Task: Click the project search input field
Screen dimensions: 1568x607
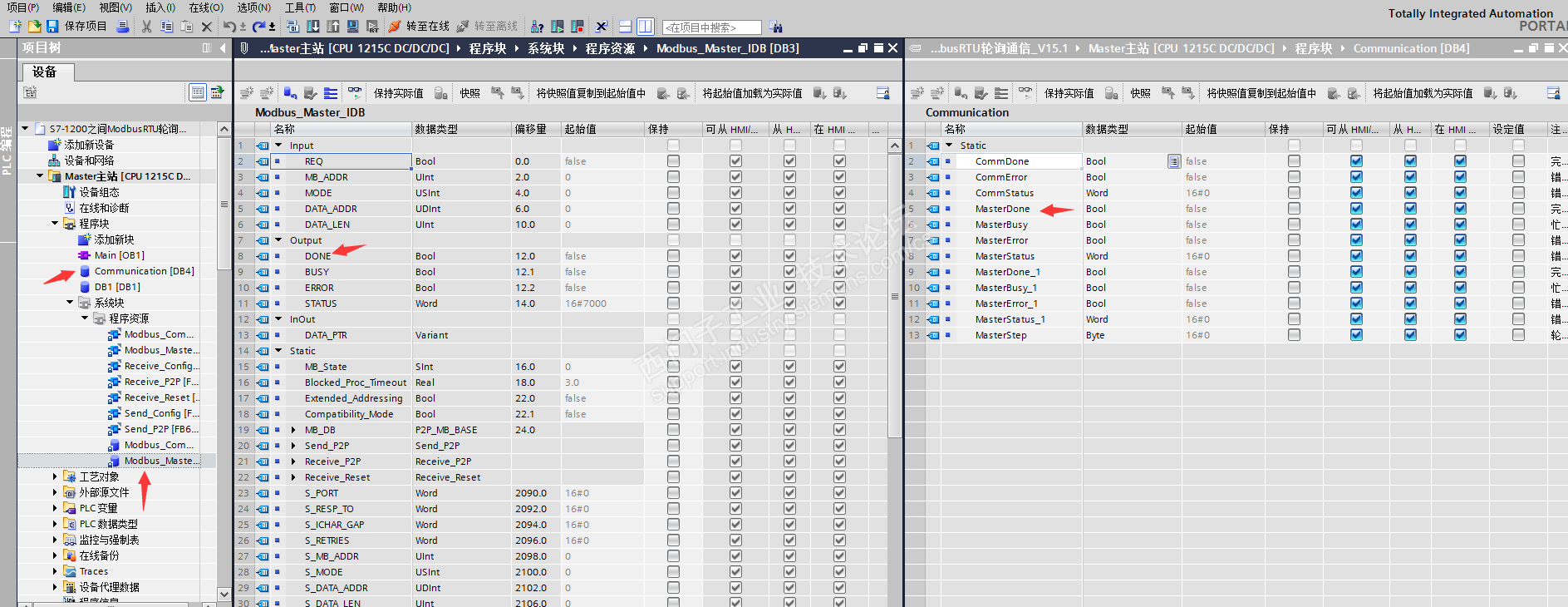Action: pyautogui.click(x=712, y=27)
